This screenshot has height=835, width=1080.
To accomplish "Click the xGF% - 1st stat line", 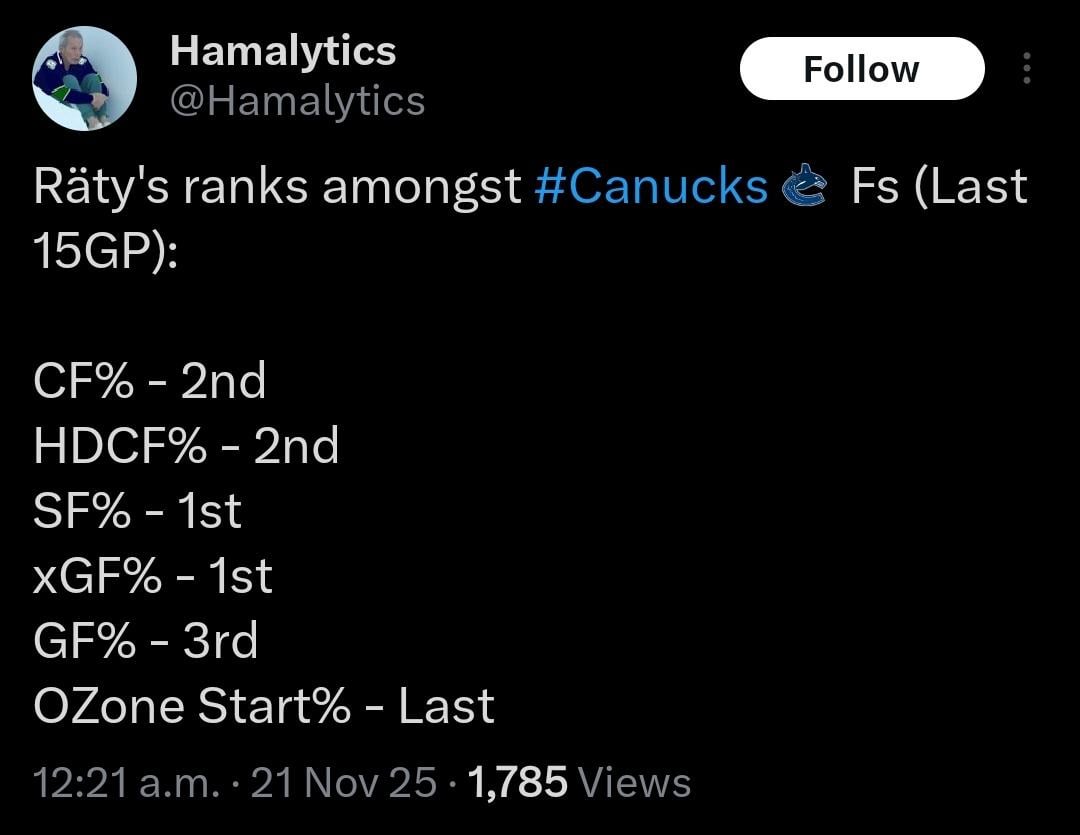I will pyautogui.click(x=153, y=576).
